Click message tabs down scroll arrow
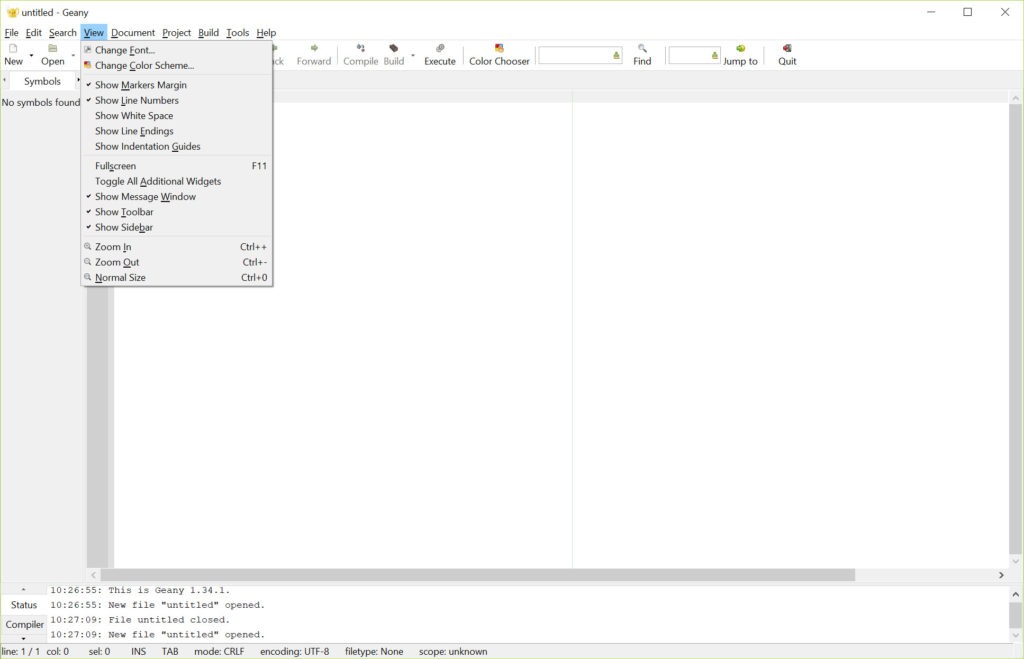The image size is (1024, 659). click(x=24, y=639)
